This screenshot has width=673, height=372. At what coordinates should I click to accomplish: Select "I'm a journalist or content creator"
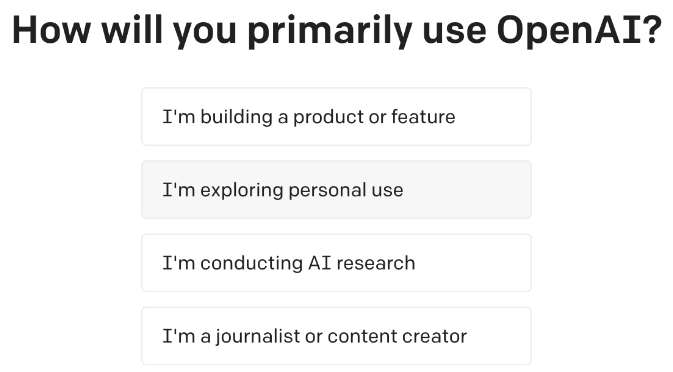[336, 336]
